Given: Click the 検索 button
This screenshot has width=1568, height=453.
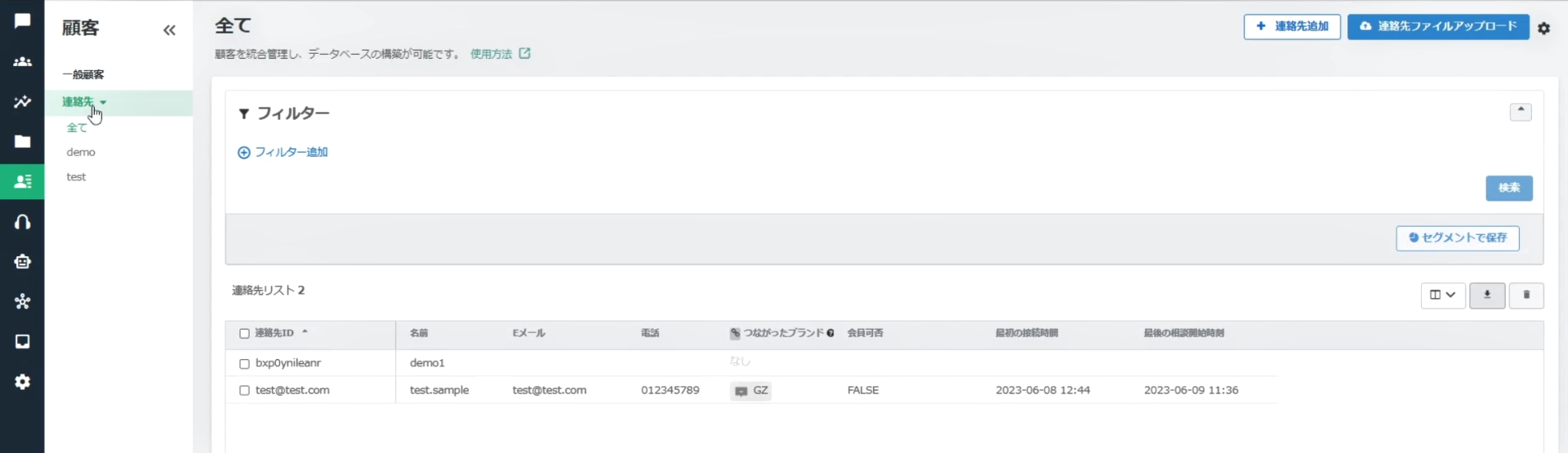Looking at the screenshot, I should (x=1508, y=188).
